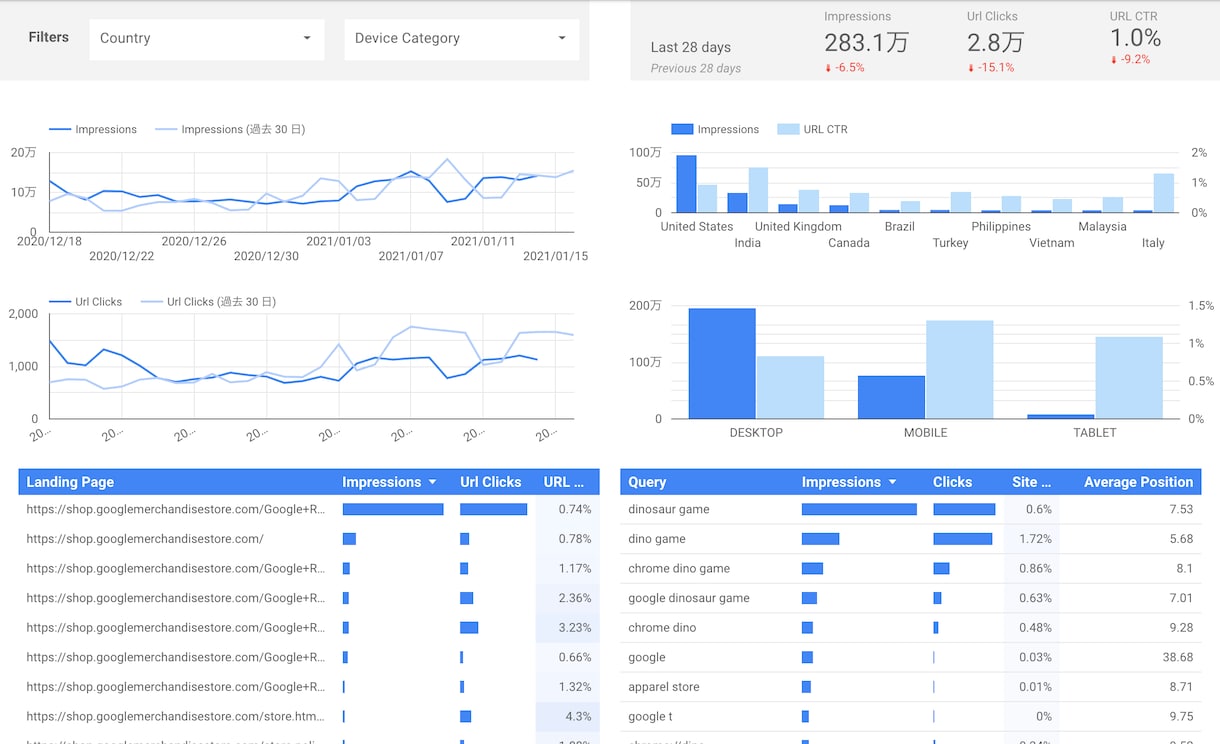
Task: Click the TABLET light blue CTR bar
Action: (x=1129, y=378)
